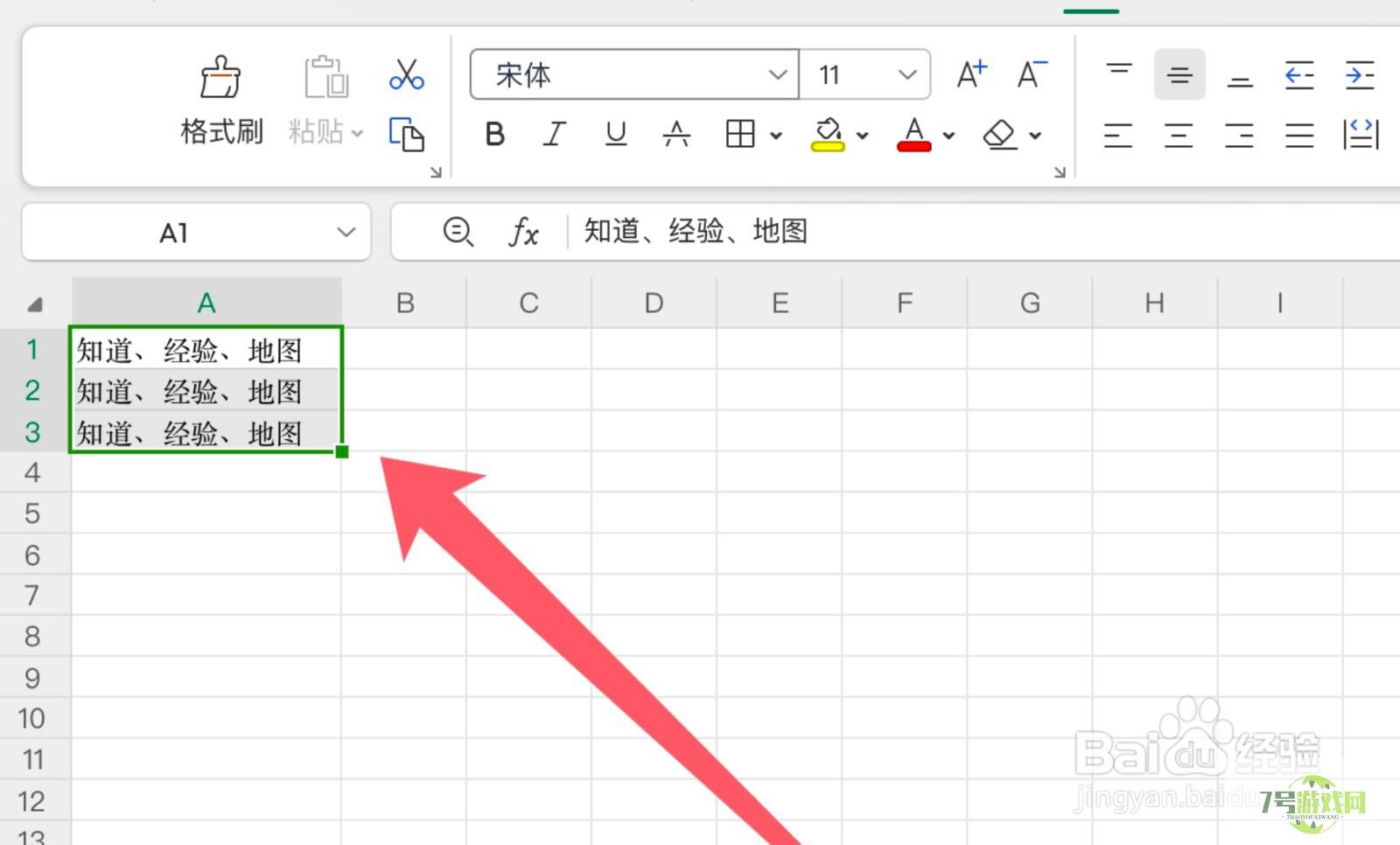The image size is (1400, 845).
Task: Select row 5 header
Action: [x=33, y=513]
